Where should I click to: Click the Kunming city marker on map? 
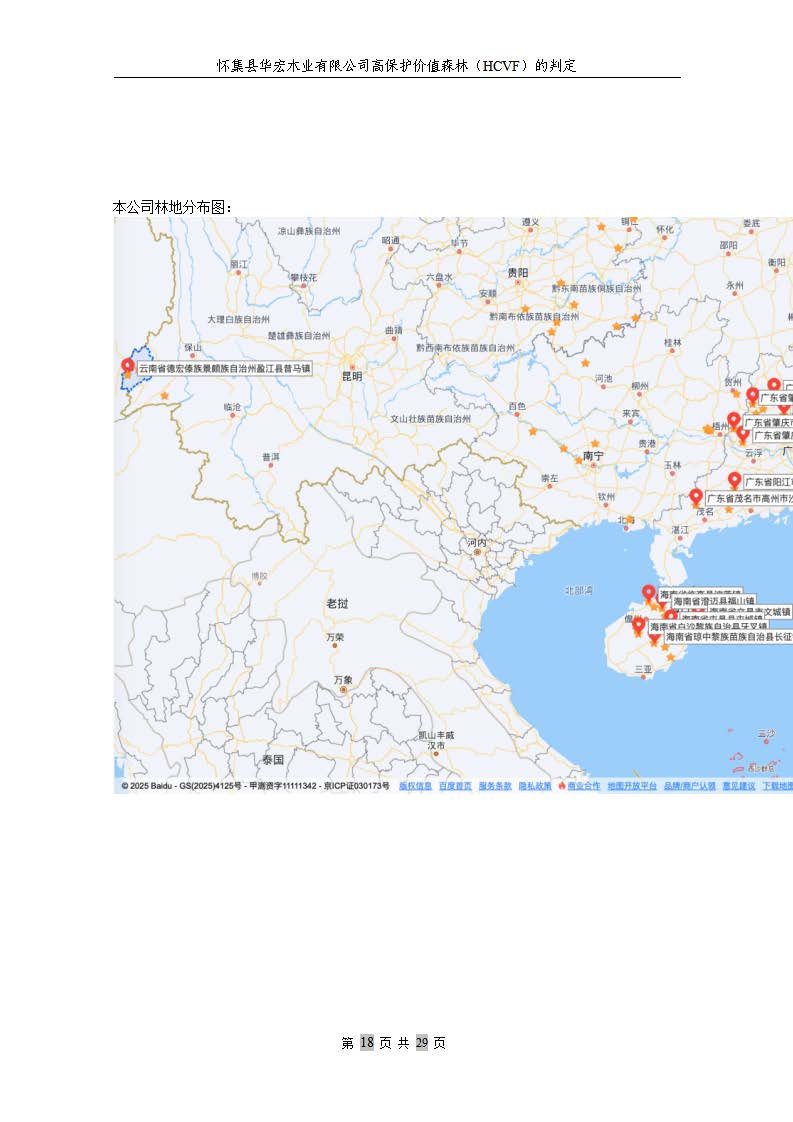tap(351, 364)
